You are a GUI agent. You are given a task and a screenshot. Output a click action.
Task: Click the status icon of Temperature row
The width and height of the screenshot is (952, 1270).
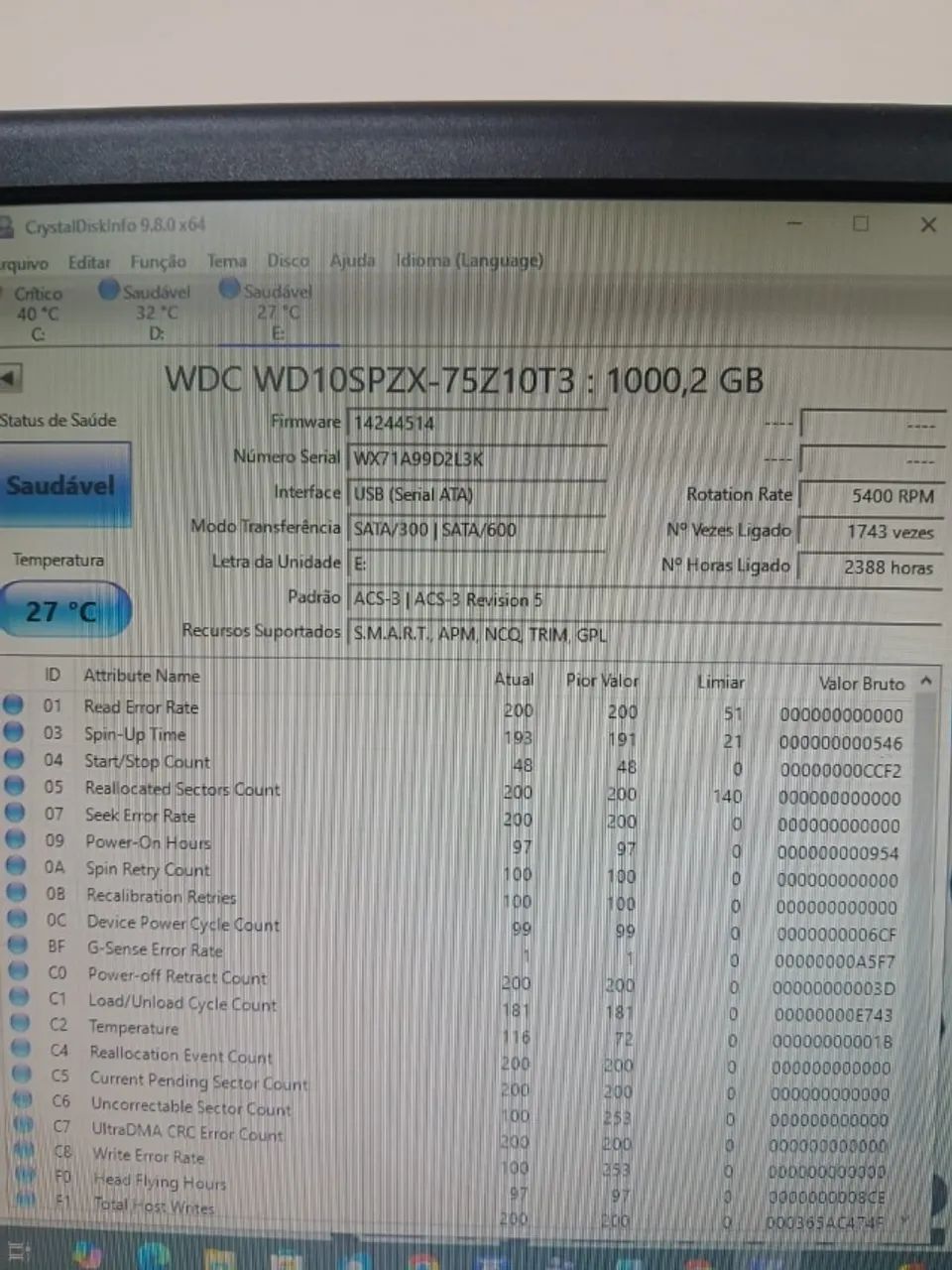point(21,1023)
